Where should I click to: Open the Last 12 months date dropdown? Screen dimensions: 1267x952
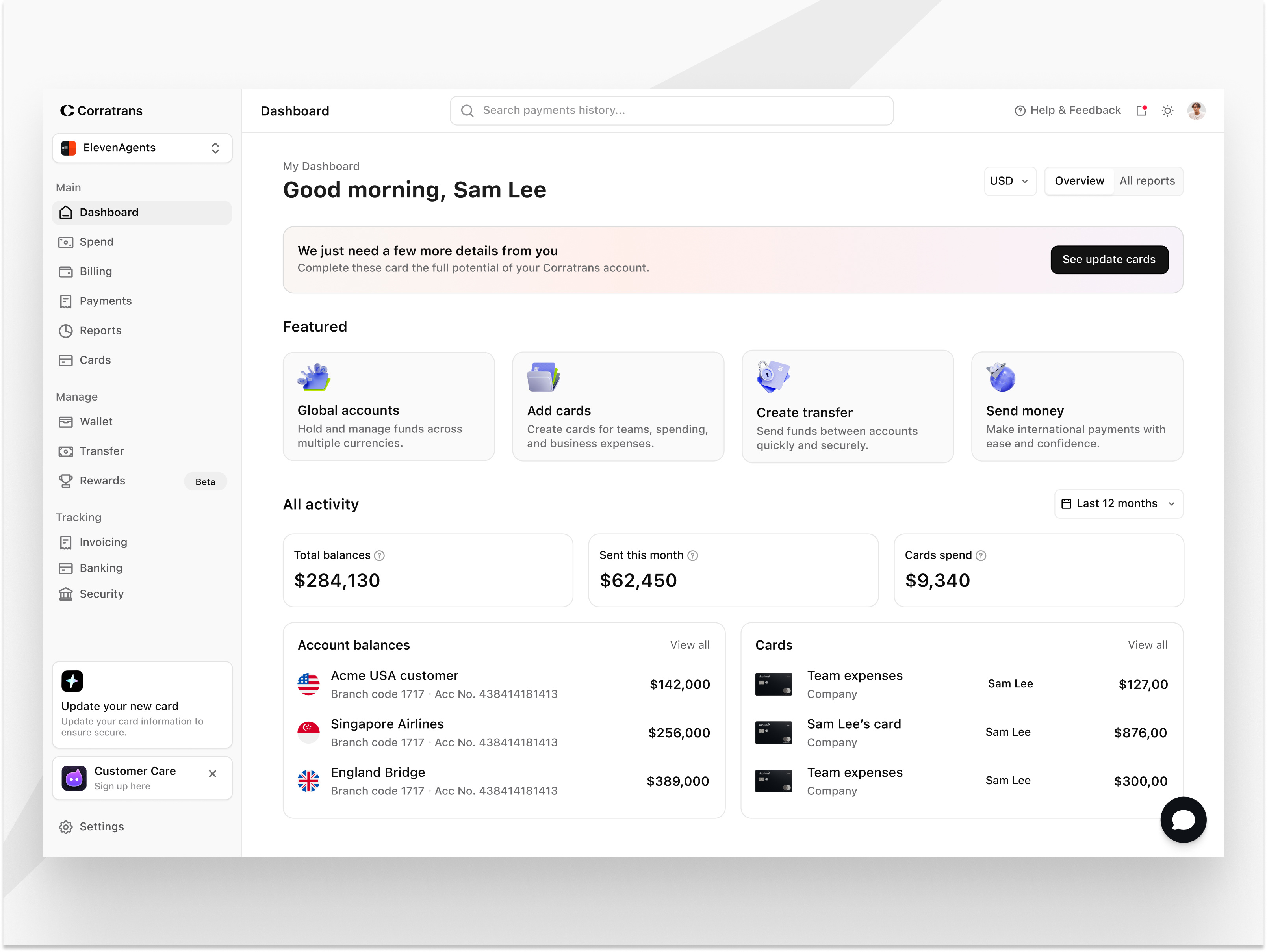point(1118,503)
